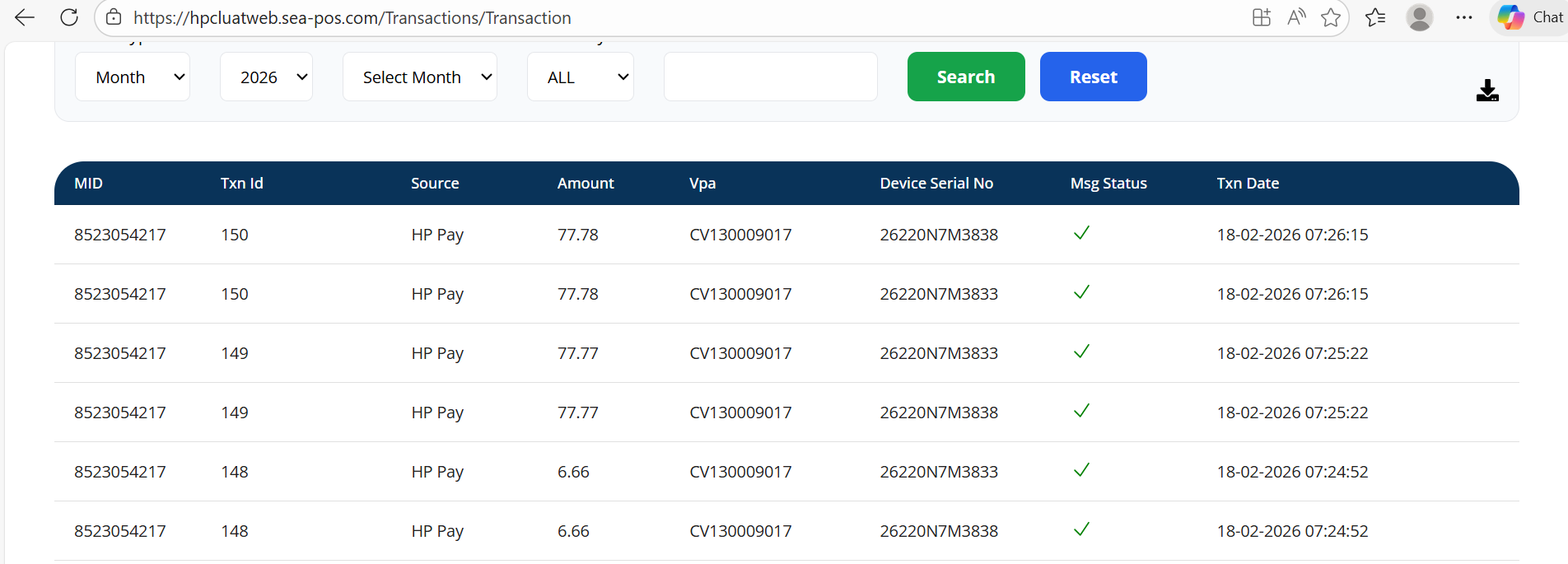Open the favorites list icon
Image resolution: width=1568 pixels, height=564 pixels.
1374,17
